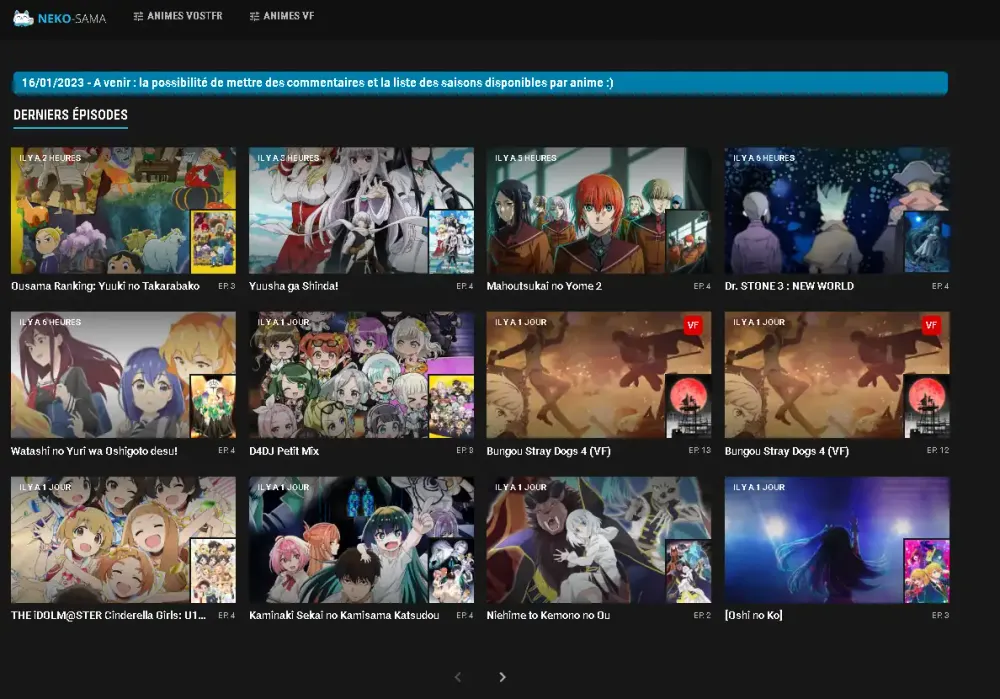Click the EP 8 label of D4DJ Petit Mix
The width and height of the screenshot is (1000, 699).
[465, 450]
